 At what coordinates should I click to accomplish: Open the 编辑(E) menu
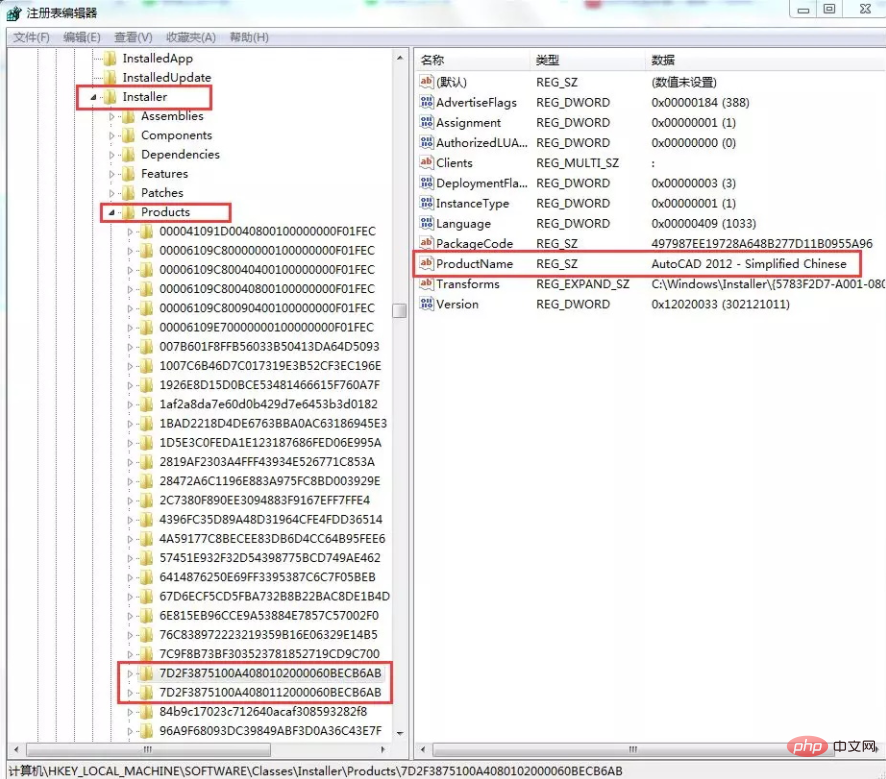coord(82,37)
